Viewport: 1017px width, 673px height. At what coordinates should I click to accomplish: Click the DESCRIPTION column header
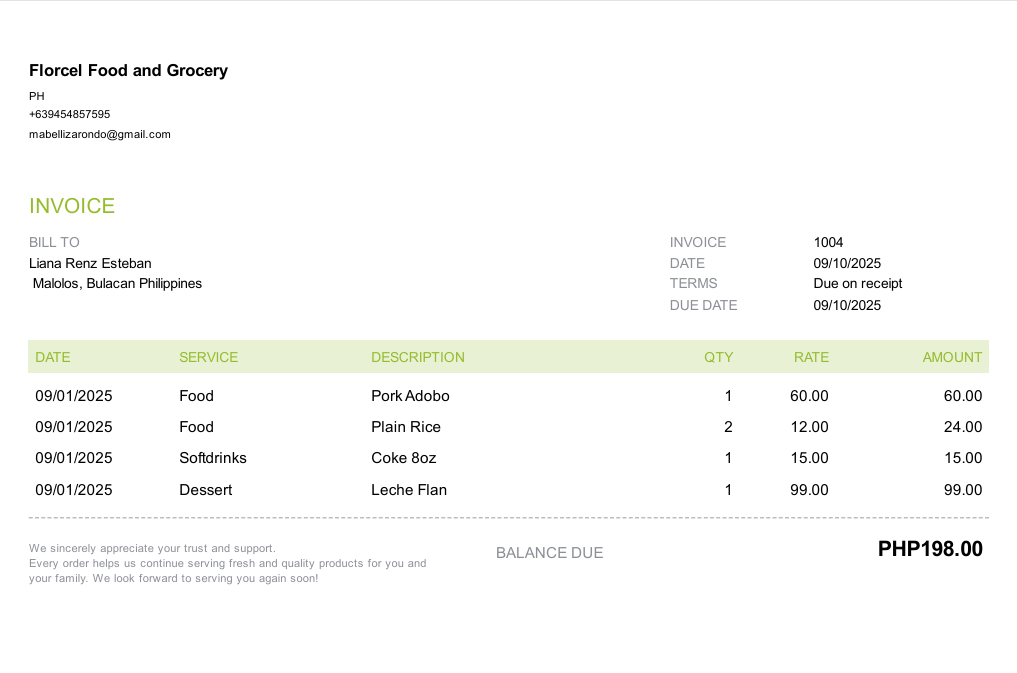click(x=418, y=357)
